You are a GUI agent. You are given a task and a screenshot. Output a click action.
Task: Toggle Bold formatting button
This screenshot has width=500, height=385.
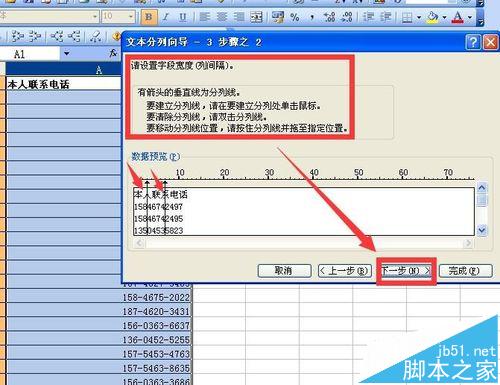149,17
